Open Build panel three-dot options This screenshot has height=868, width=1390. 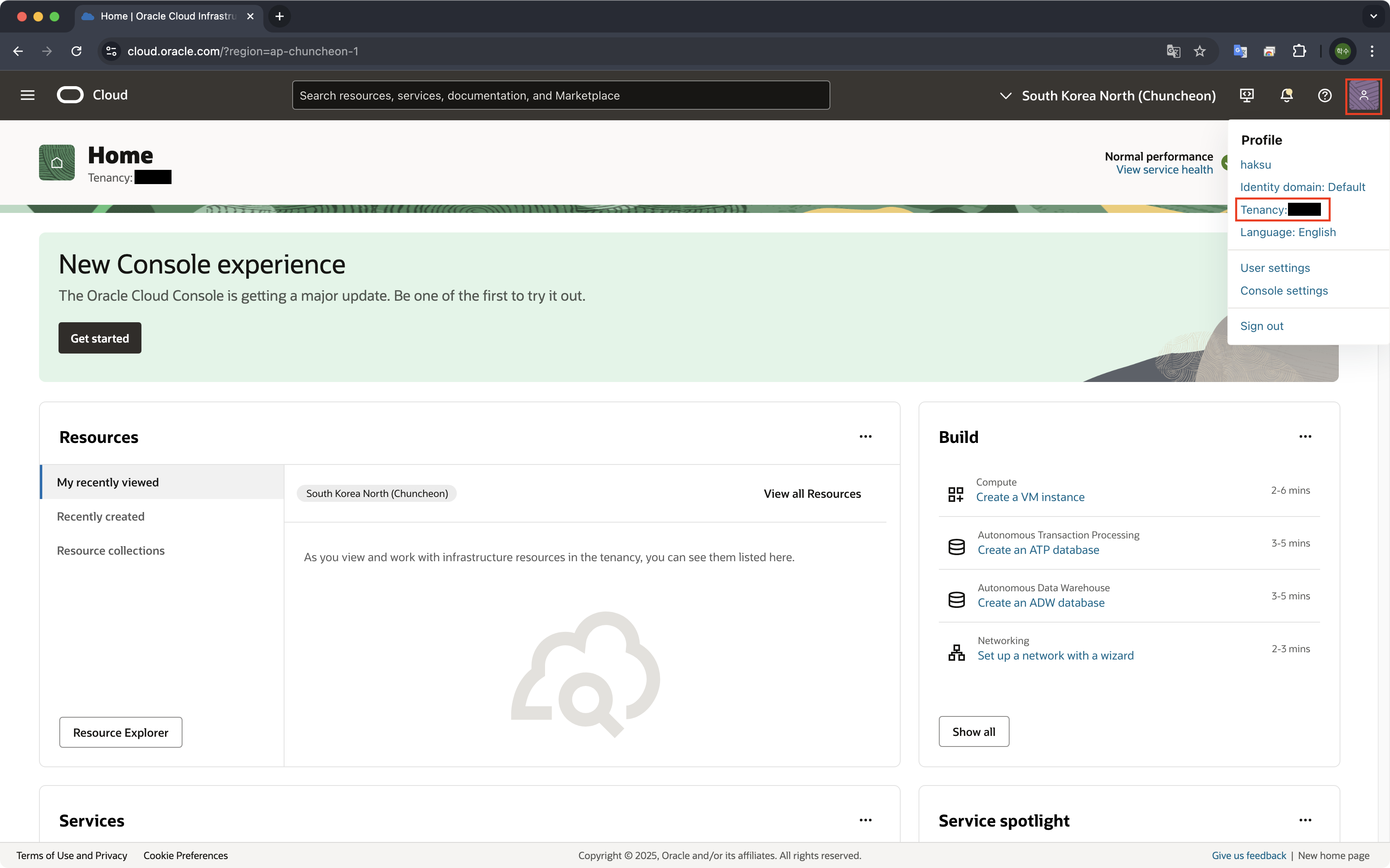tap(1305, 437)
